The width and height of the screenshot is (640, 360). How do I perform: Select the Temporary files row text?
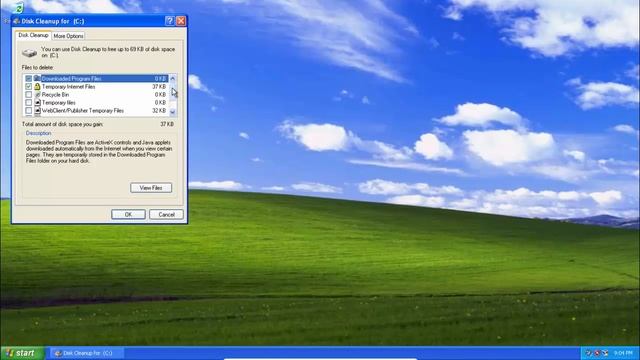59,102
